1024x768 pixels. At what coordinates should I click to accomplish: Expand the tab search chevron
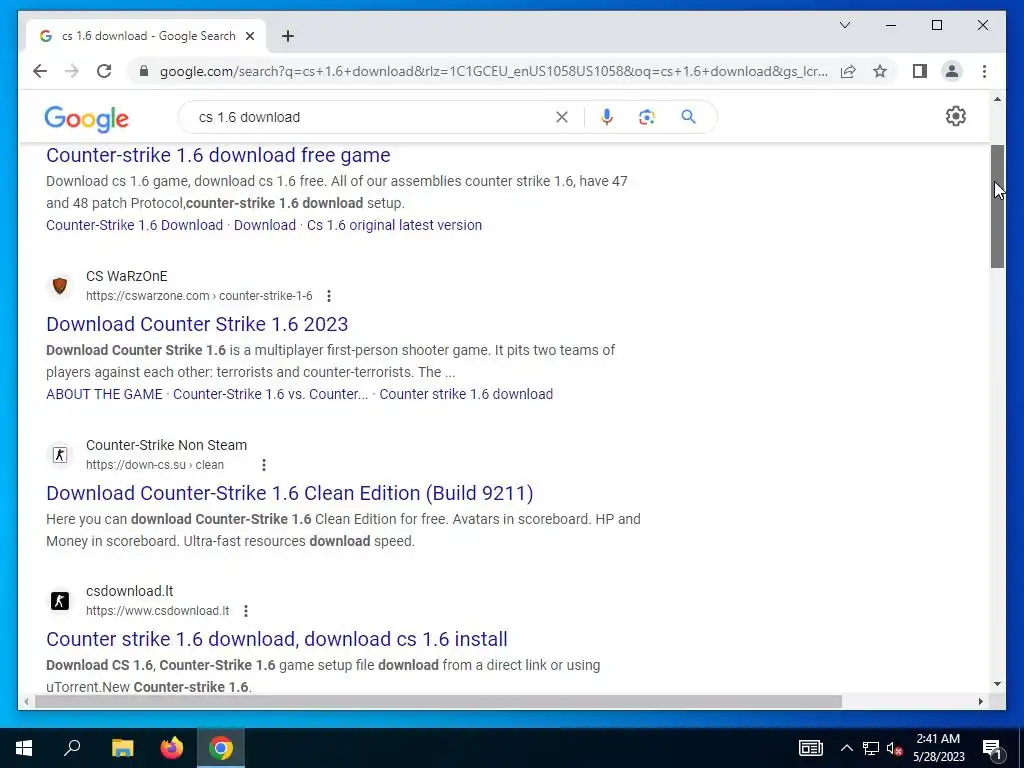844,25
